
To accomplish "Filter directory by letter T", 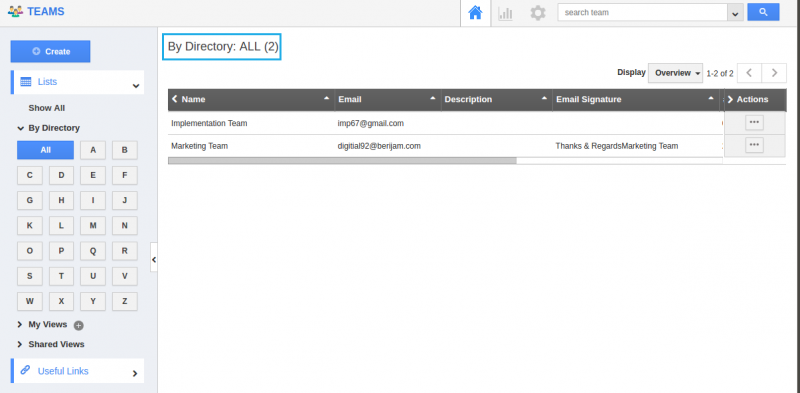I will pos(61,276).
